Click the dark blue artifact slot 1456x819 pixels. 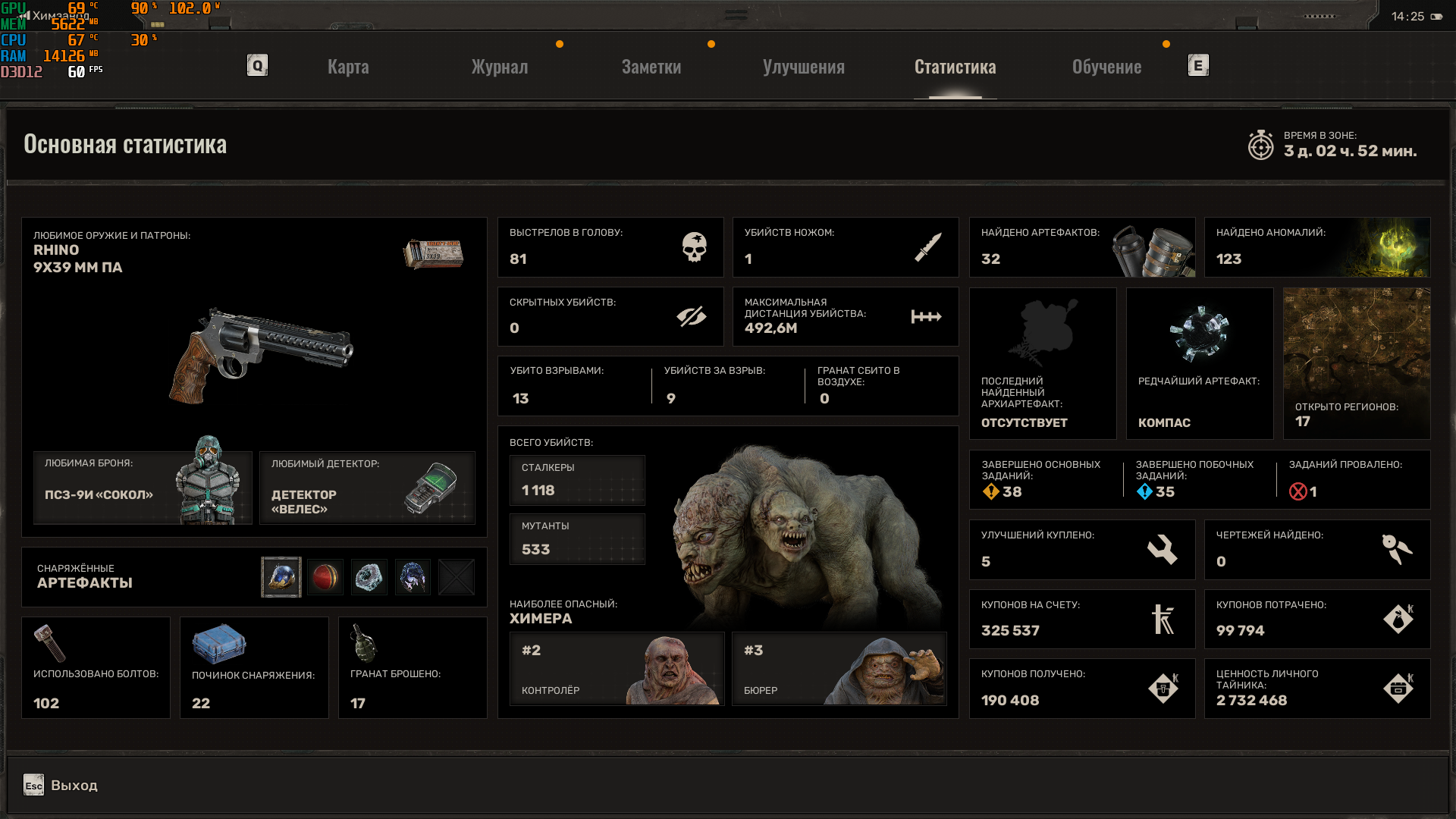click(413, 577)
